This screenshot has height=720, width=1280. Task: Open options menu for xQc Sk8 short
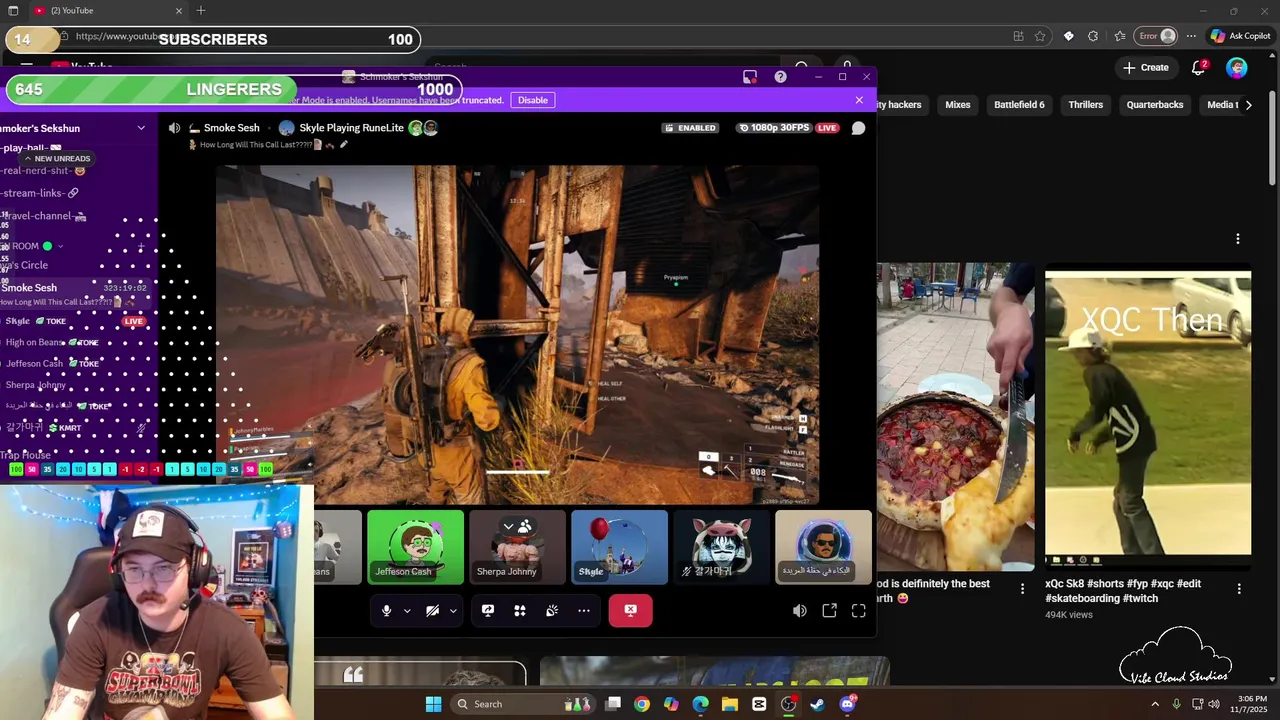tap(1239, 589)
